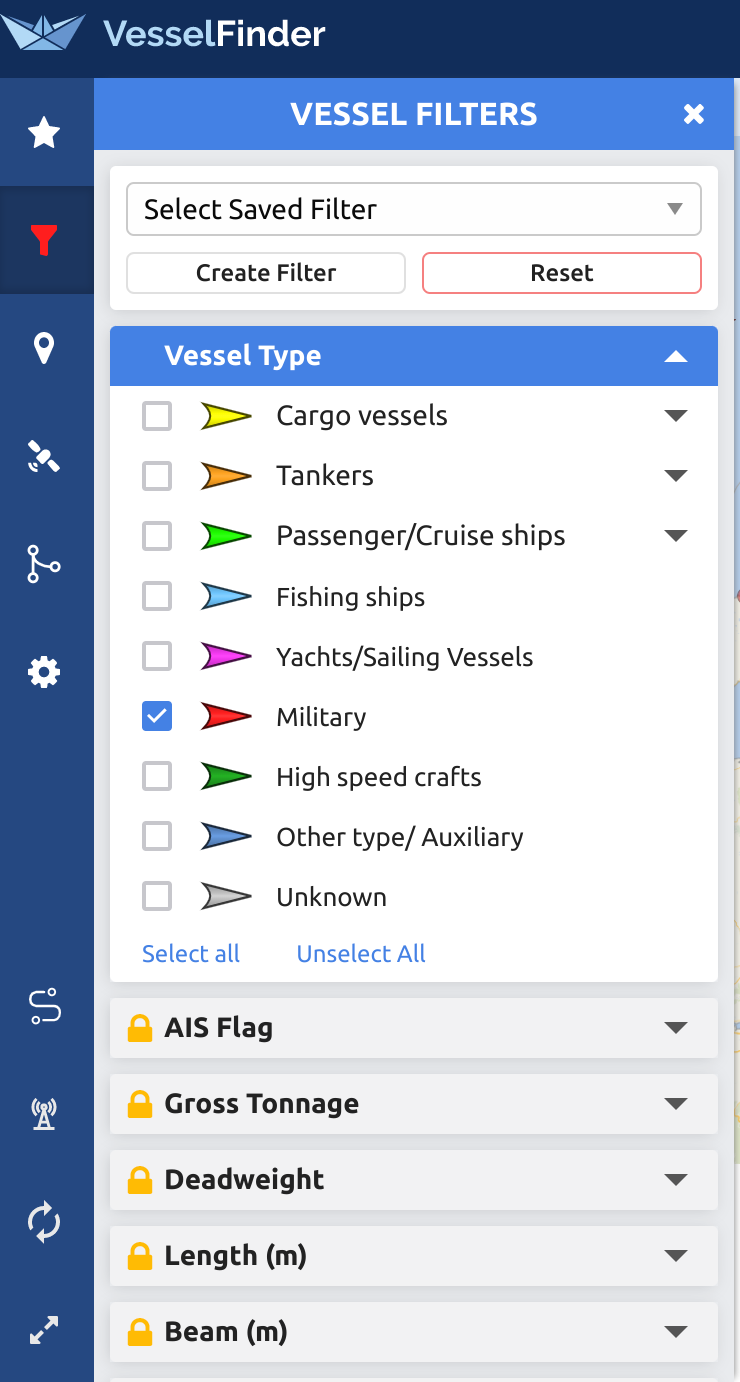The height and width of the screenshot is (1382, 740).
Task: Open favorites via the star icon
Action: tap(44, 132)
